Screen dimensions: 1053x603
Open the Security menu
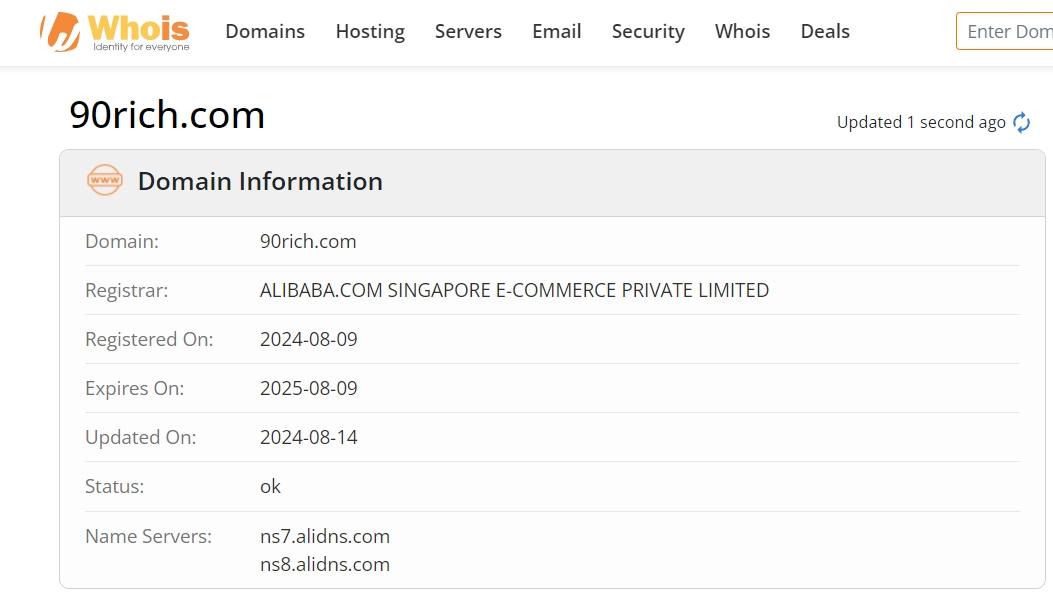(648, 32)
